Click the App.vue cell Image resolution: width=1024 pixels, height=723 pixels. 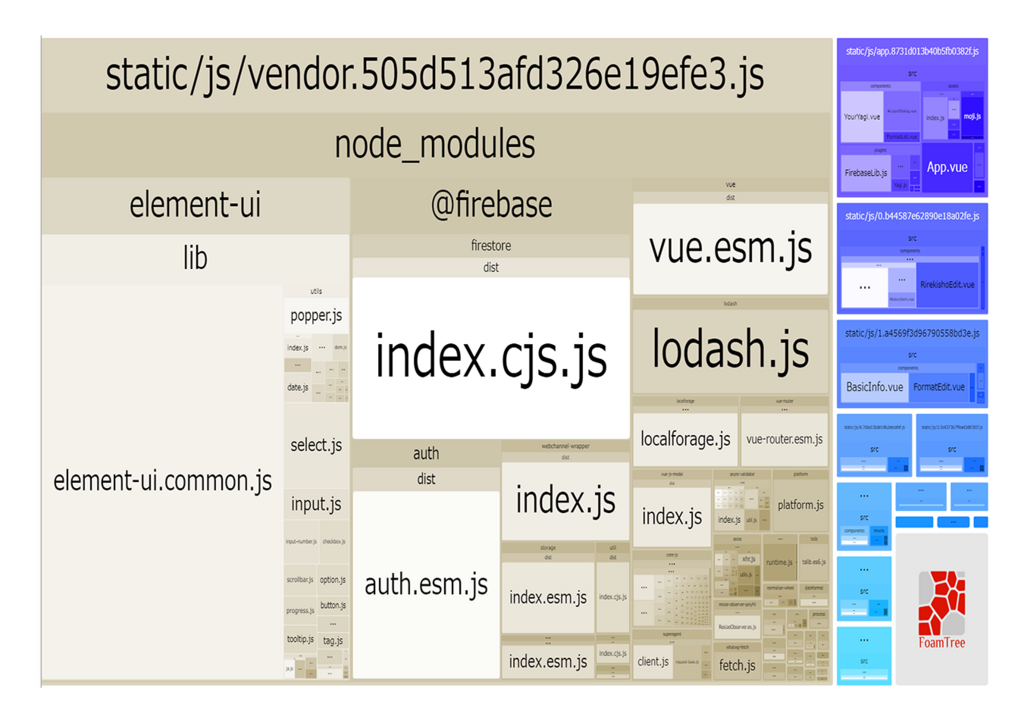pos(947,167)
